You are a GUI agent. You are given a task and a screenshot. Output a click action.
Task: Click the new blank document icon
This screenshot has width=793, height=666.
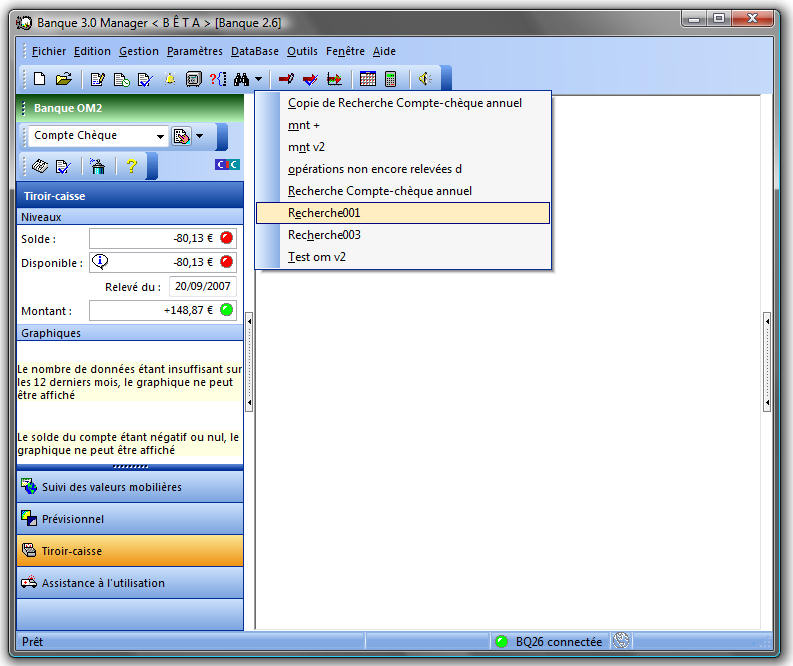pyautogui.click(x=40, y=79)
